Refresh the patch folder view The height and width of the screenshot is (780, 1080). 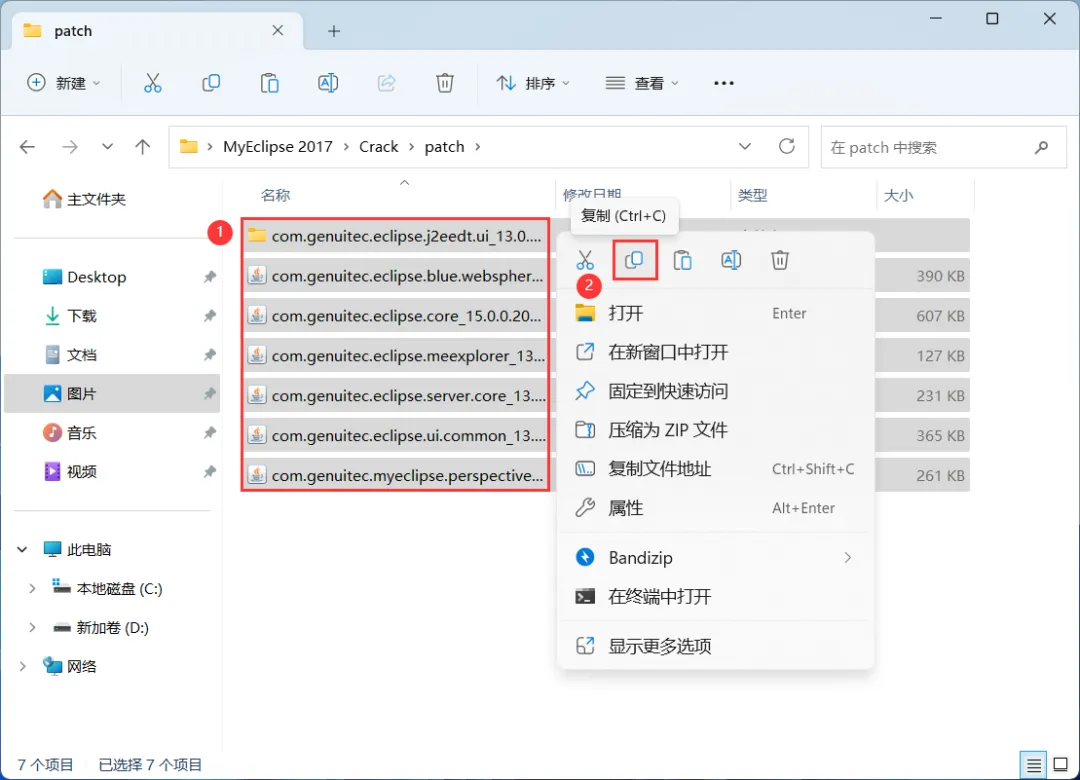787,146
